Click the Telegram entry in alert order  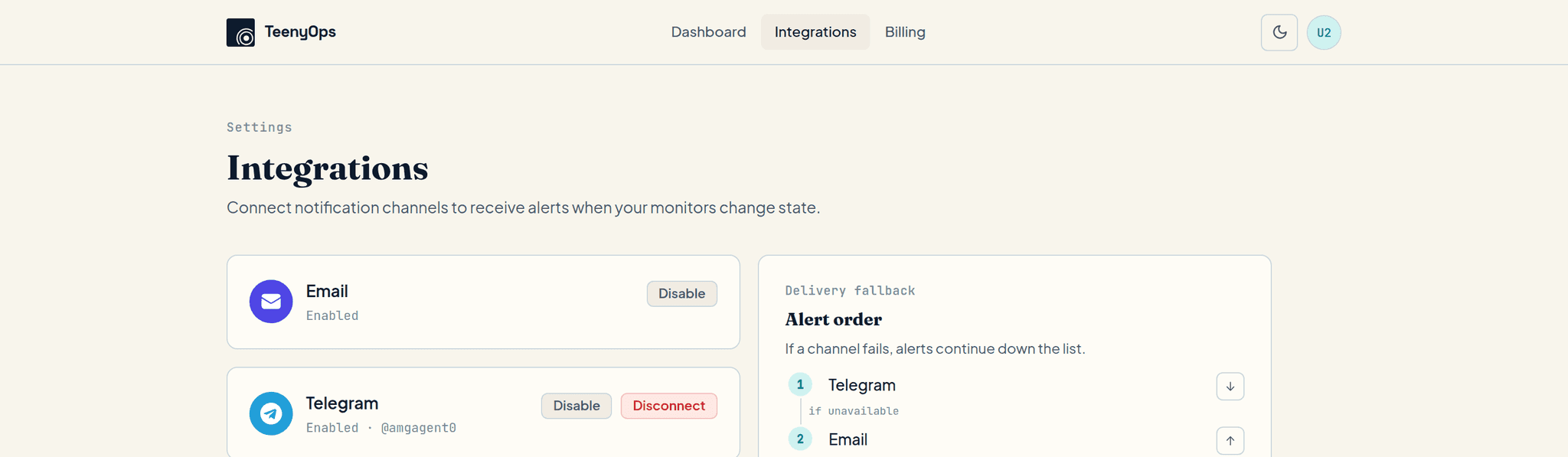coord(862,385)
